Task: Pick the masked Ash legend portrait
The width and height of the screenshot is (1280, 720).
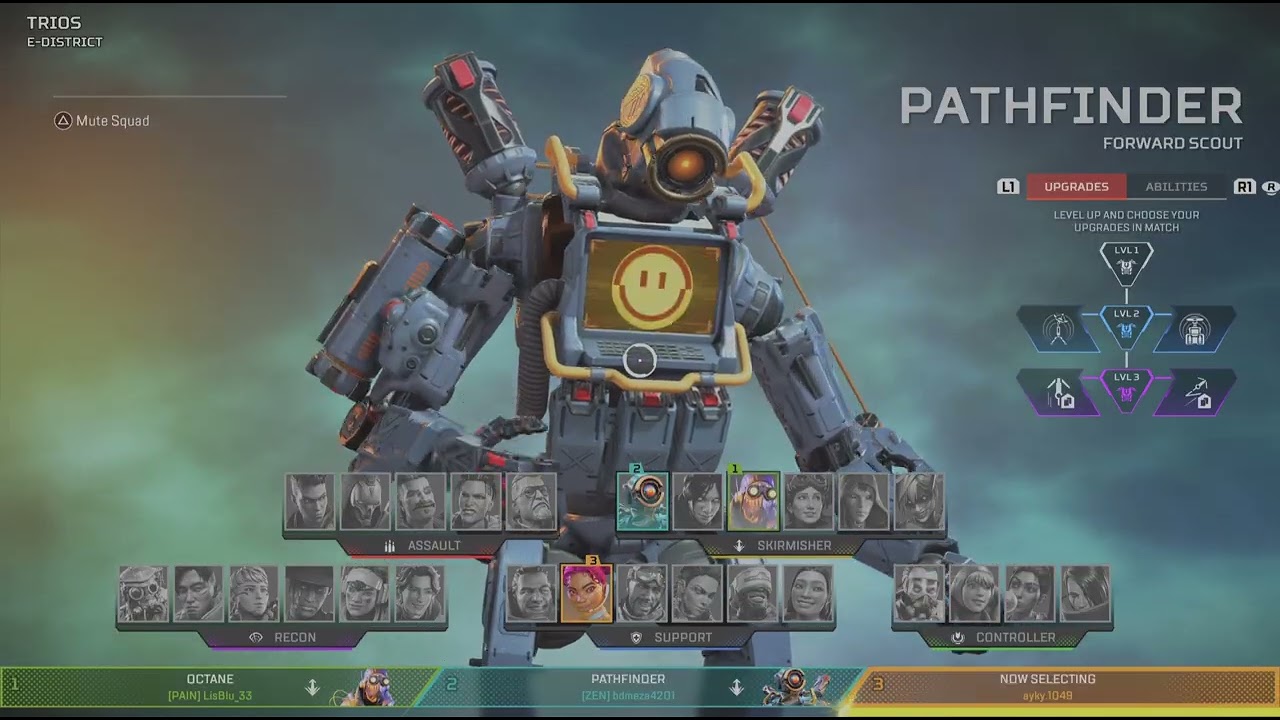Action: [x=366, y=502]
